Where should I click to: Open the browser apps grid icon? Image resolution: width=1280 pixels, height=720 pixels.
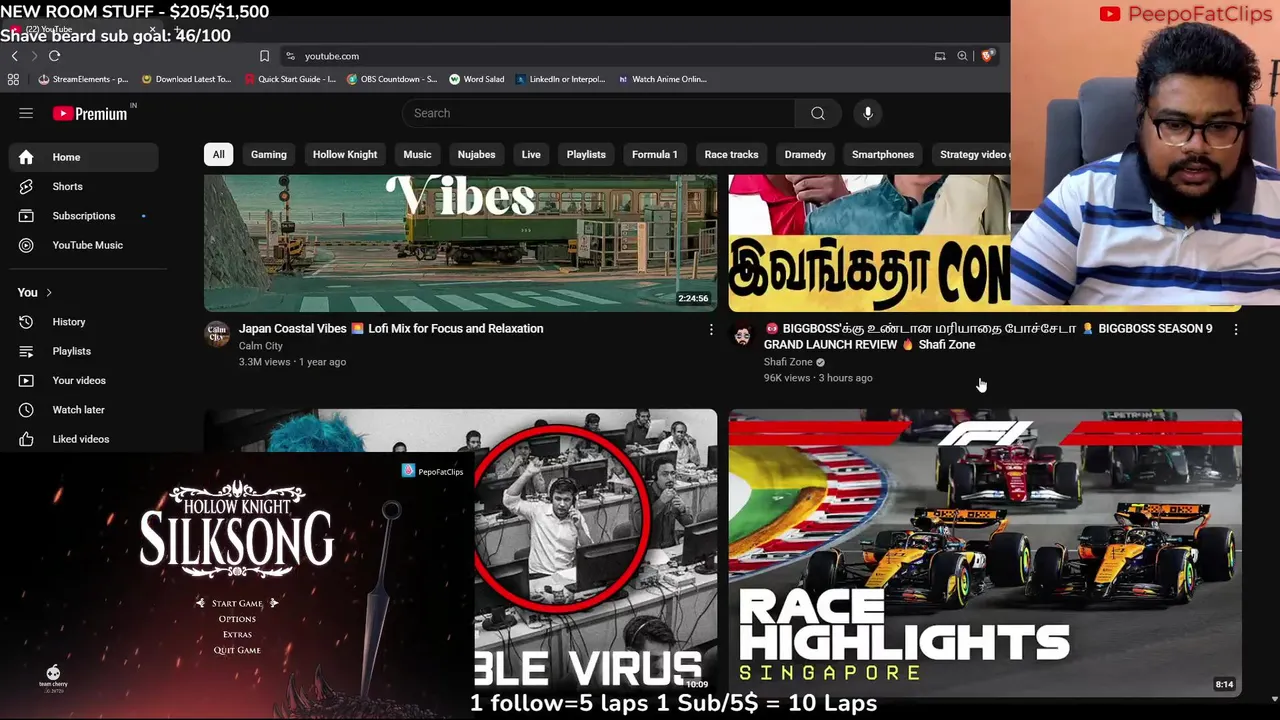[13, 79]
